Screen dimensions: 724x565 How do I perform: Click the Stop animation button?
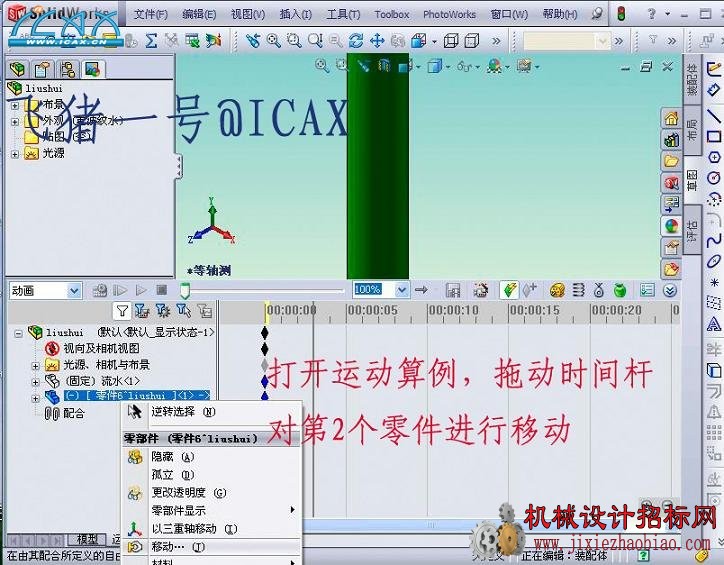click(161, 290)
